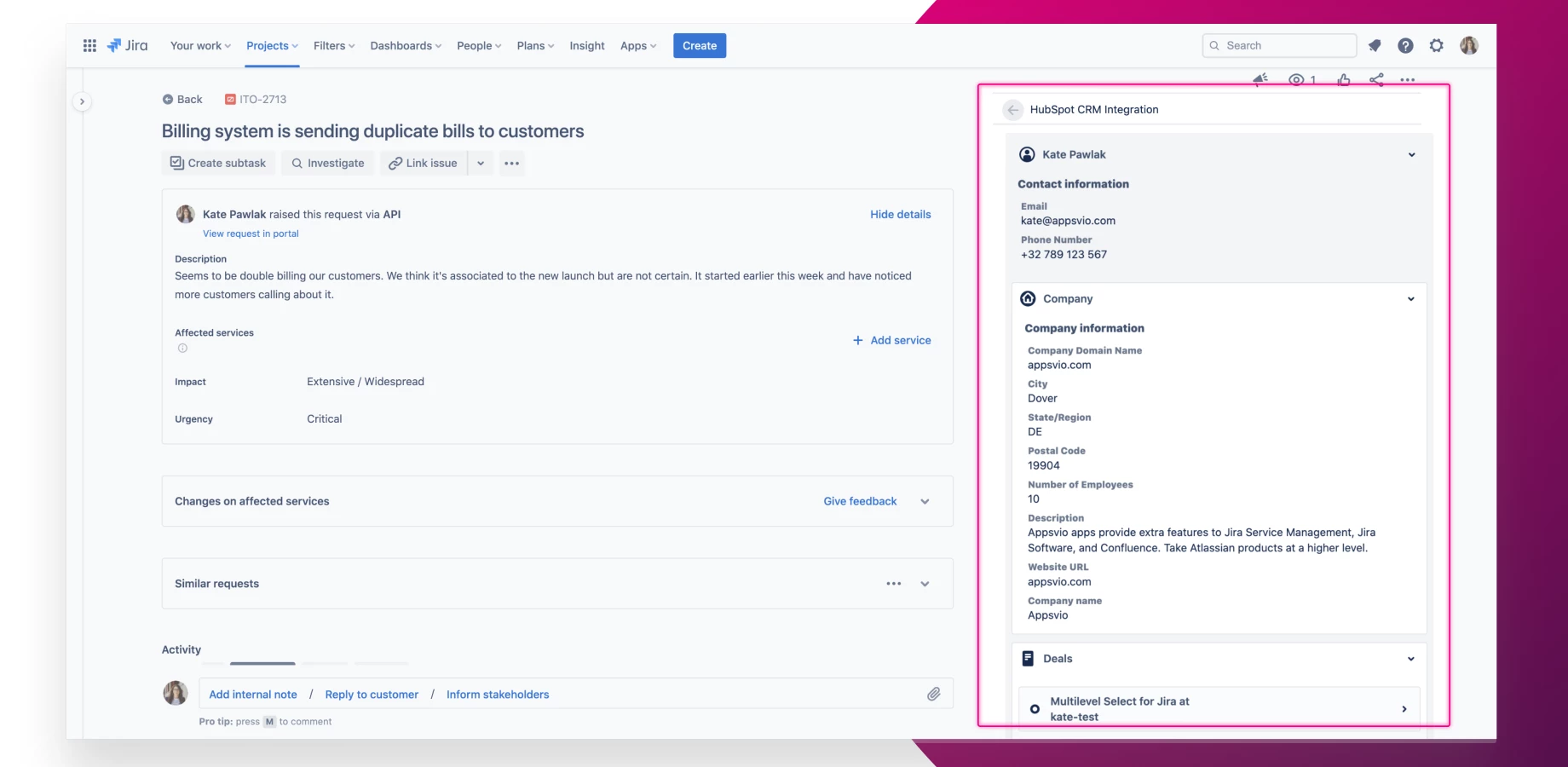
Task: Click the commenter avatar in Activity
Action: pos(176,693)
